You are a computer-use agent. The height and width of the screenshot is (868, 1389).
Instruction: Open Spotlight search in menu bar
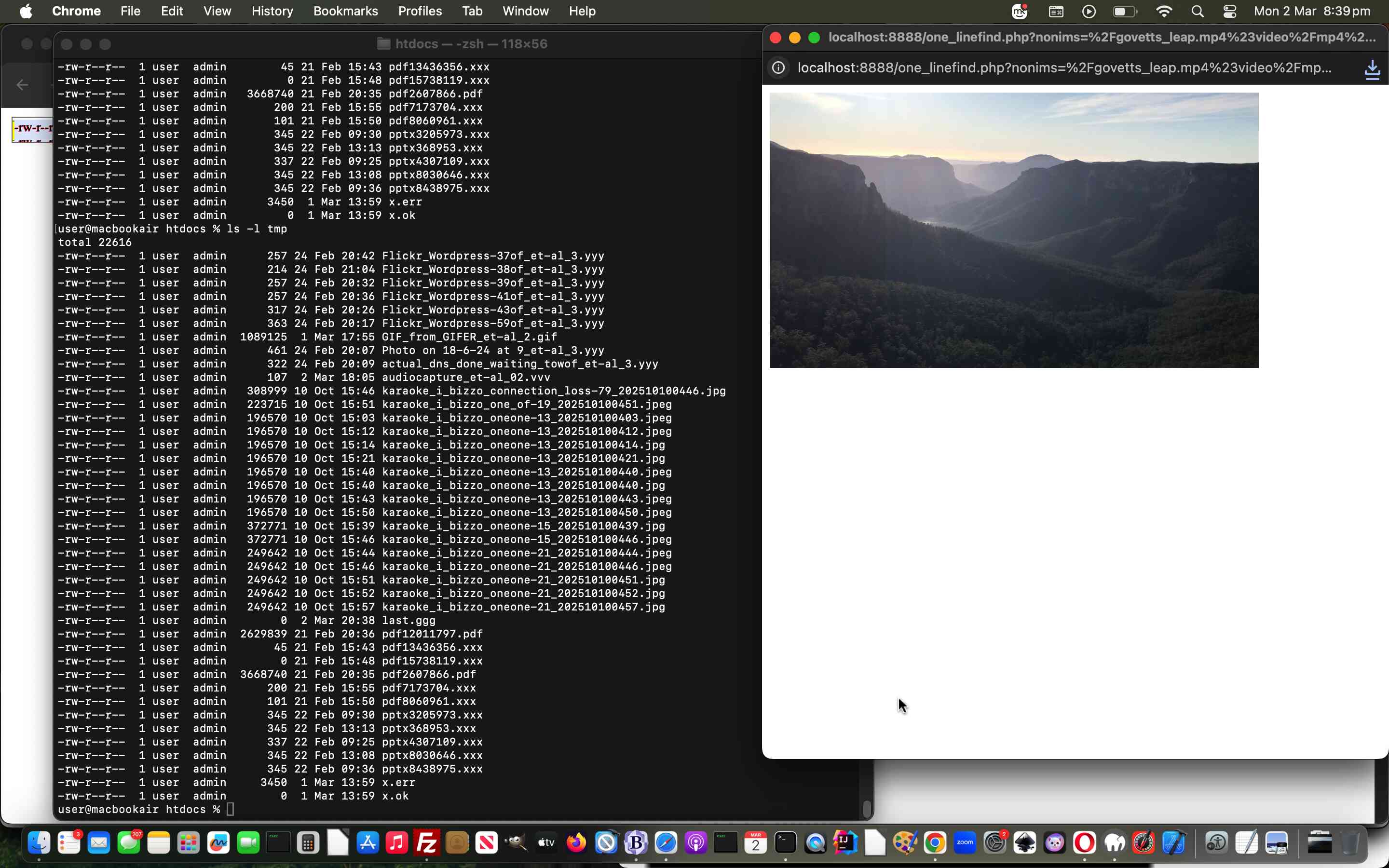(1197, 12)
